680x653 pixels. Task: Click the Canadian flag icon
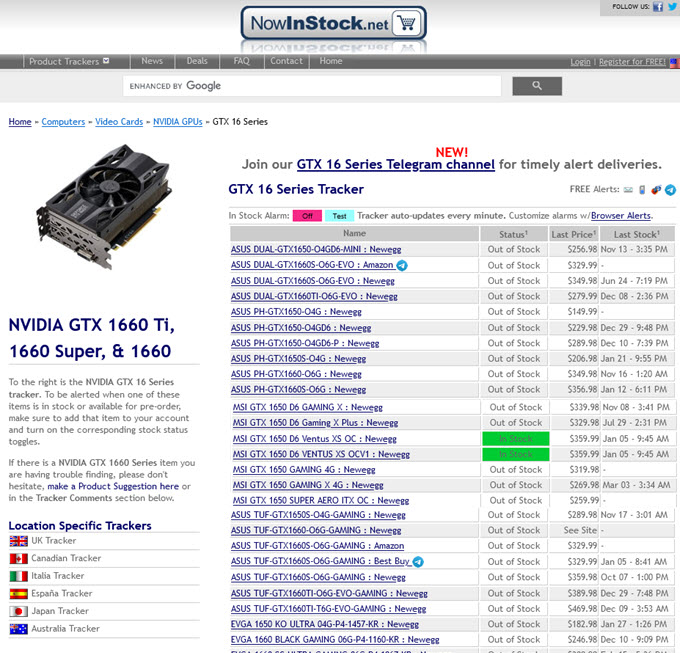click(x=19, y=558)
